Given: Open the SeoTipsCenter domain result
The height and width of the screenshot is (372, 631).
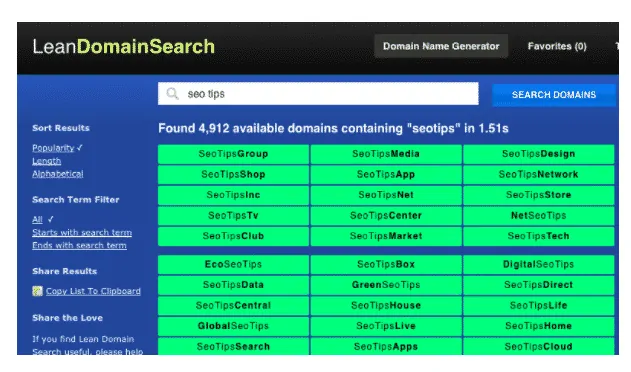Looking at the screenshot, I should tap(386, 215).
